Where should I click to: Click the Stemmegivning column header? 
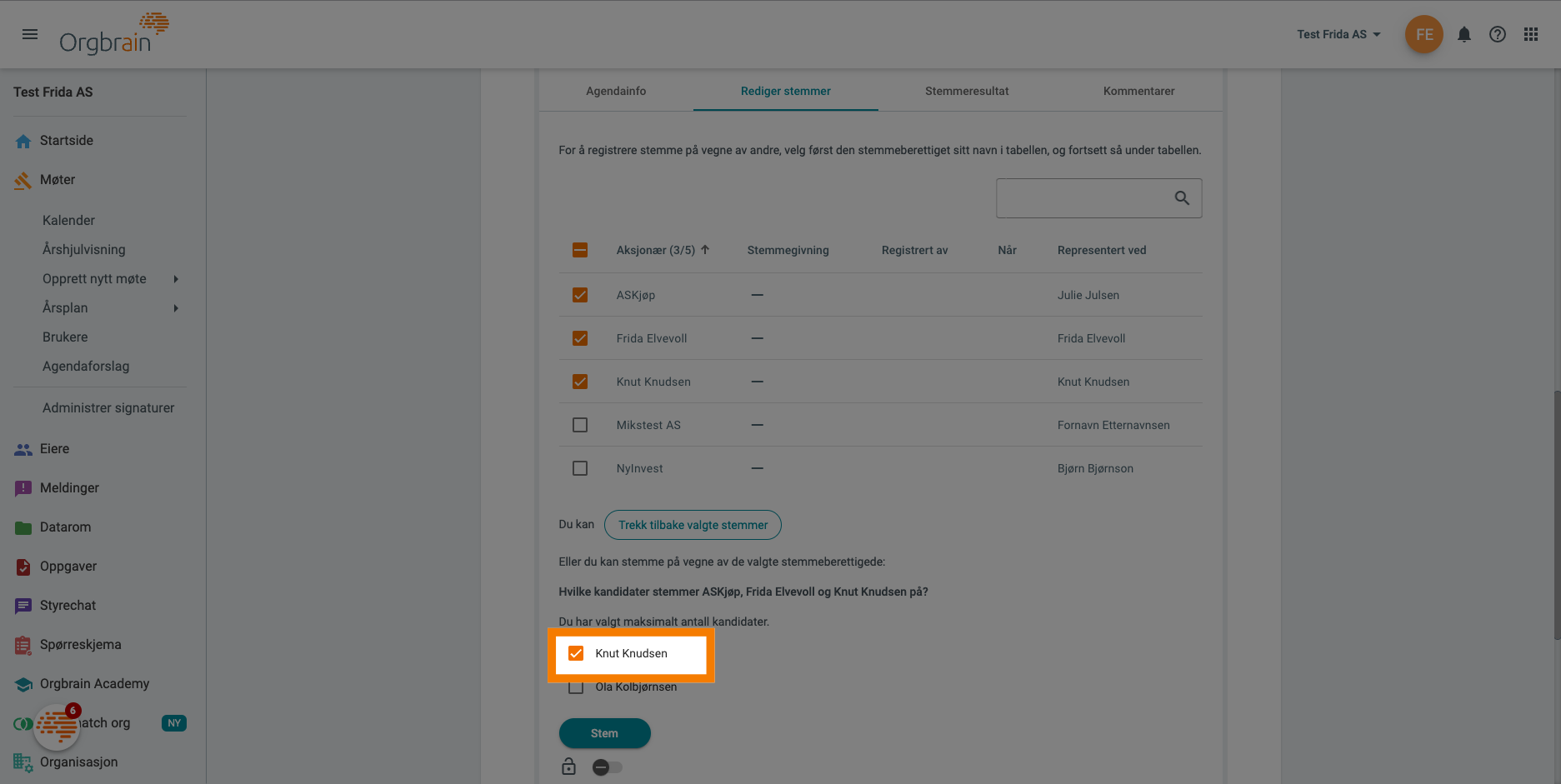[788, 250]
